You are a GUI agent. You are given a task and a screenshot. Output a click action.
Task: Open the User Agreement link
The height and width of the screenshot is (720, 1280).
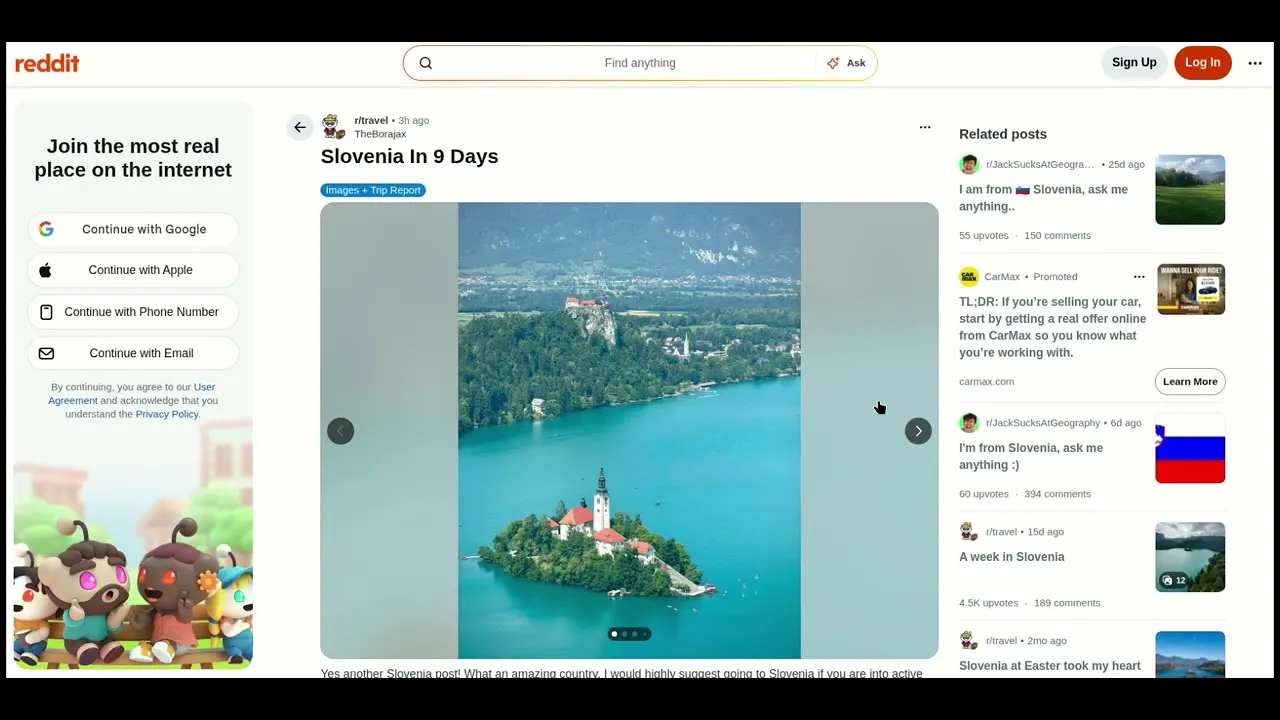click(132, 393)
